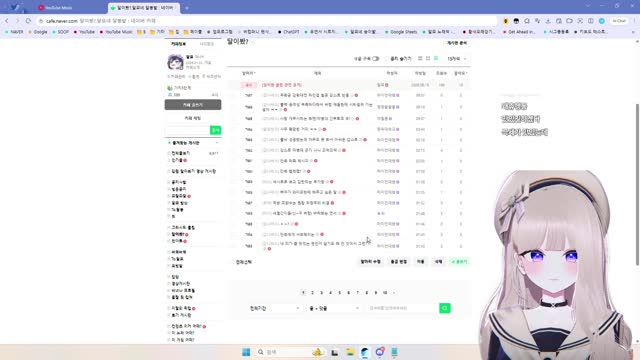
Task: Open 전체글보기 in the sidebar
Action: coord(180,153)
